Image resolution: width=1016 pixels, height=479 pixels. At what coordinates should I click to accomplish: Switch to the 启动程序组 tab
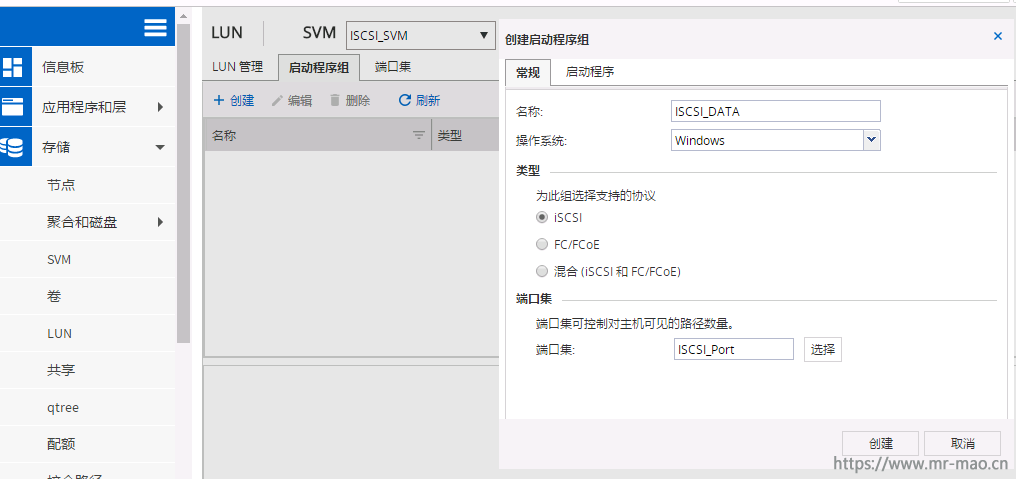tap(319, 67)
